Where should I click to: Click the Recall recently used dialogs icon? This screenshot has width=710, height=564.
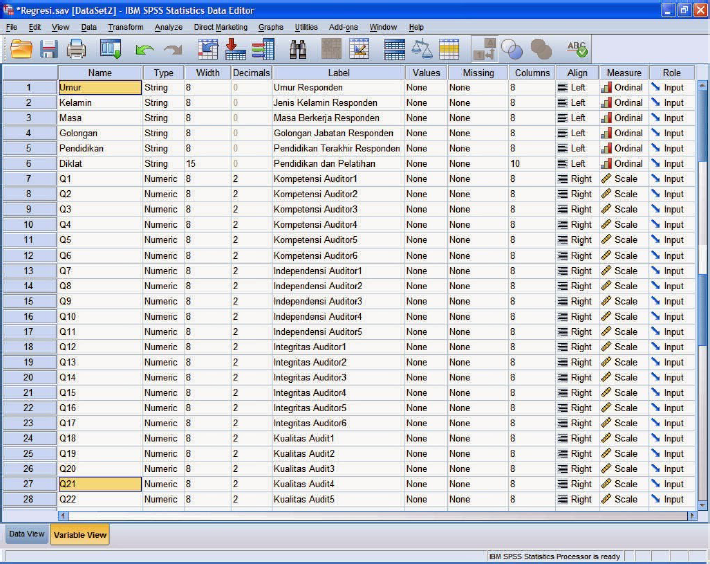point(110,49)
